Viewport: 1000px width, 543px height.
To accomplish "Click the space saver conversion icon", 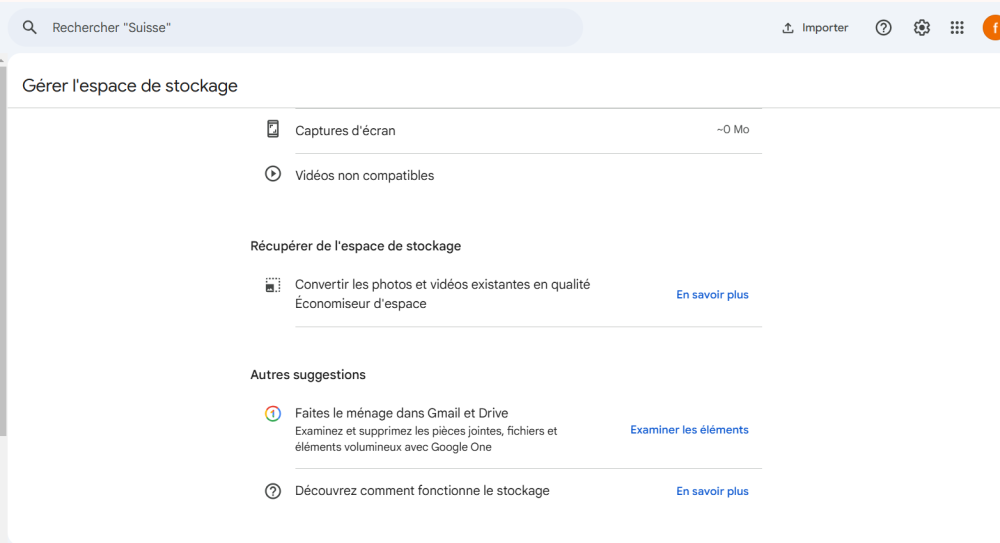I will tap(273, 285).
